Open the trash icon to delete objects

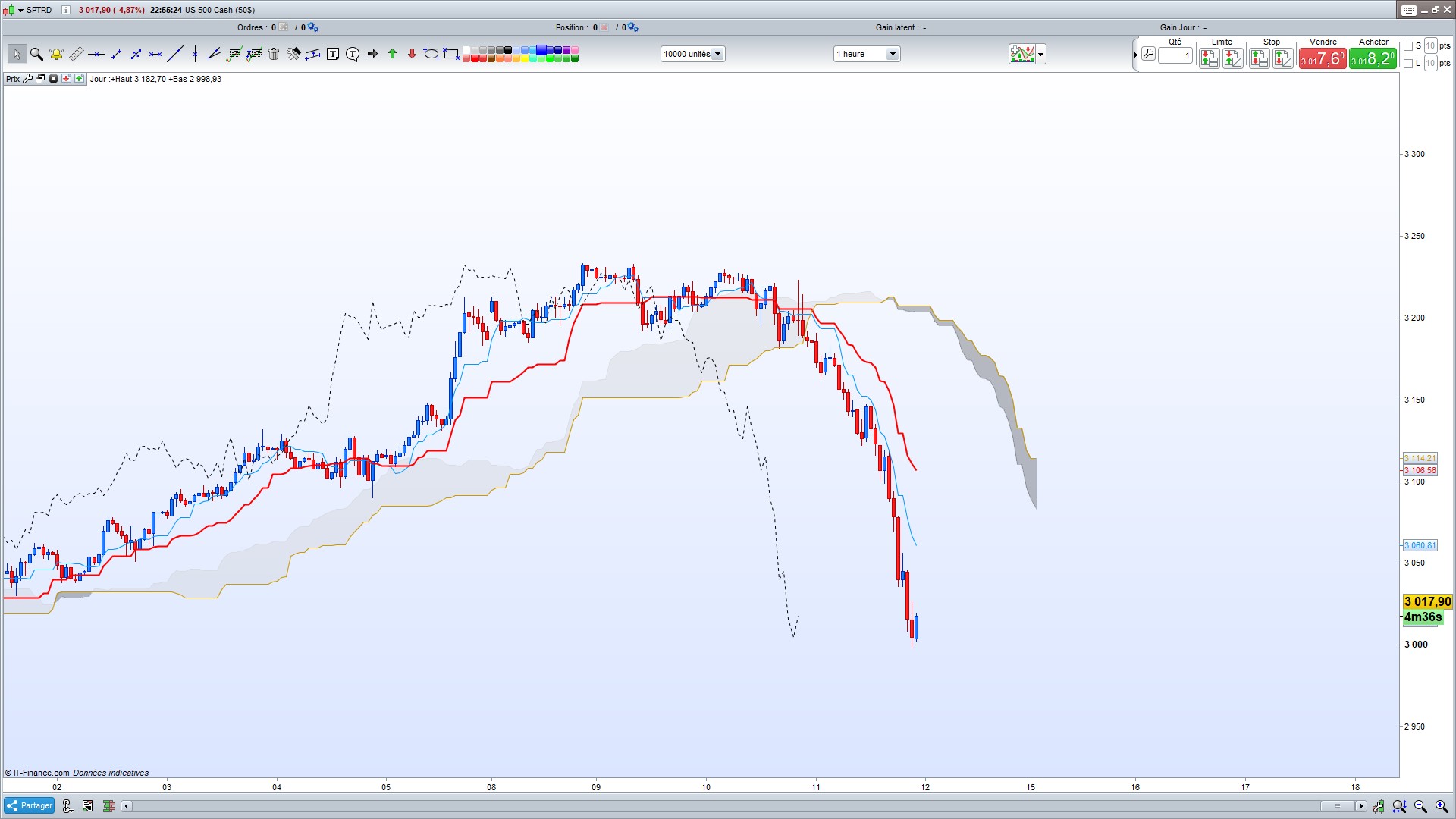pyautogui.click(x=274, y=54)
